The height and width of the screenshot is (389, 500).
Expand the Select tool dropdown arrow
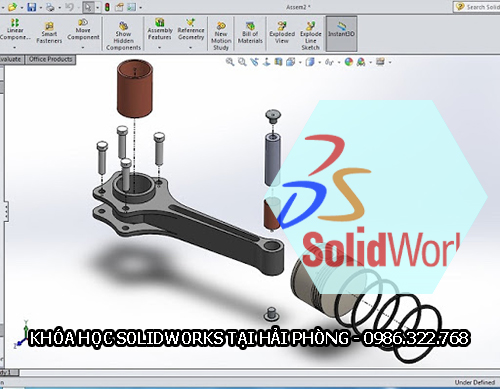click(x=97, y=7)
